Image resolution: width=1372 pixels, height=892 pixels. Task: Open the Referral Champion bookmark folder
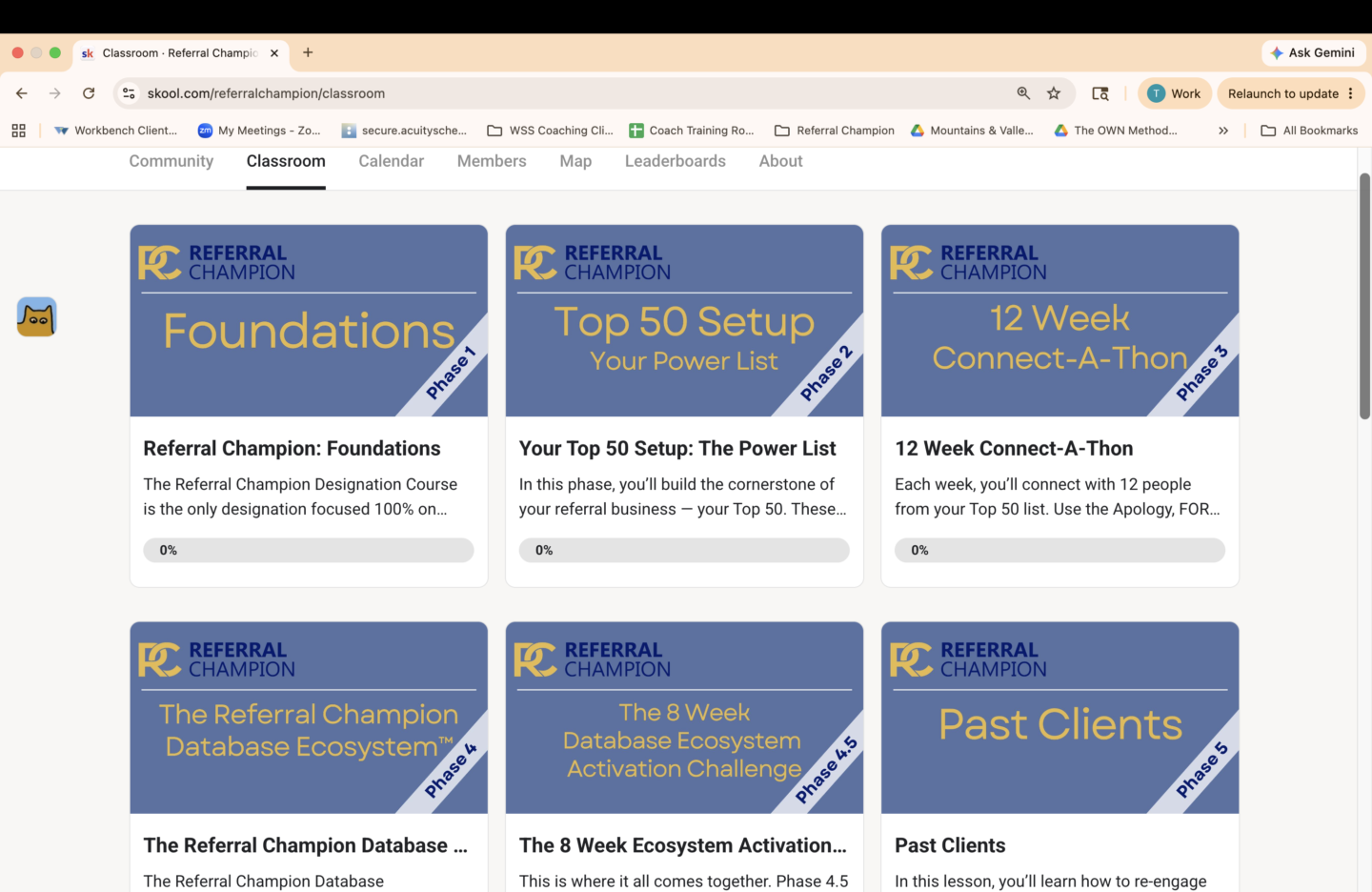coord(835,131)
